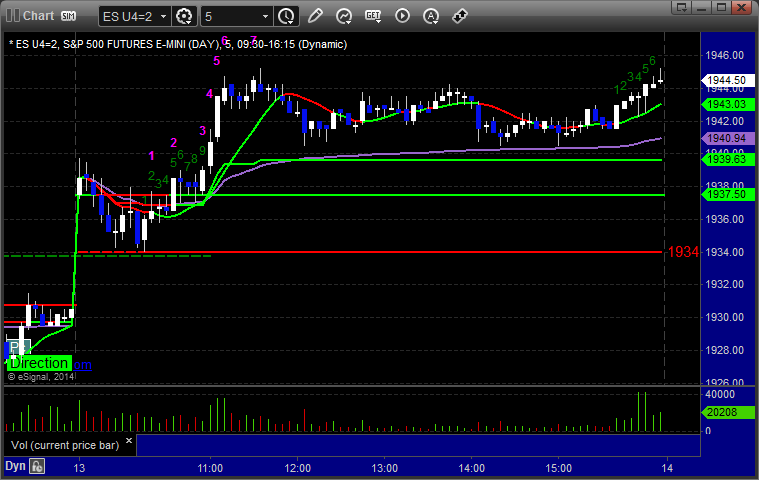The image size is (759, 480).
Task: Click the 1930.00 price axis label
Action: tap(725, 317)
